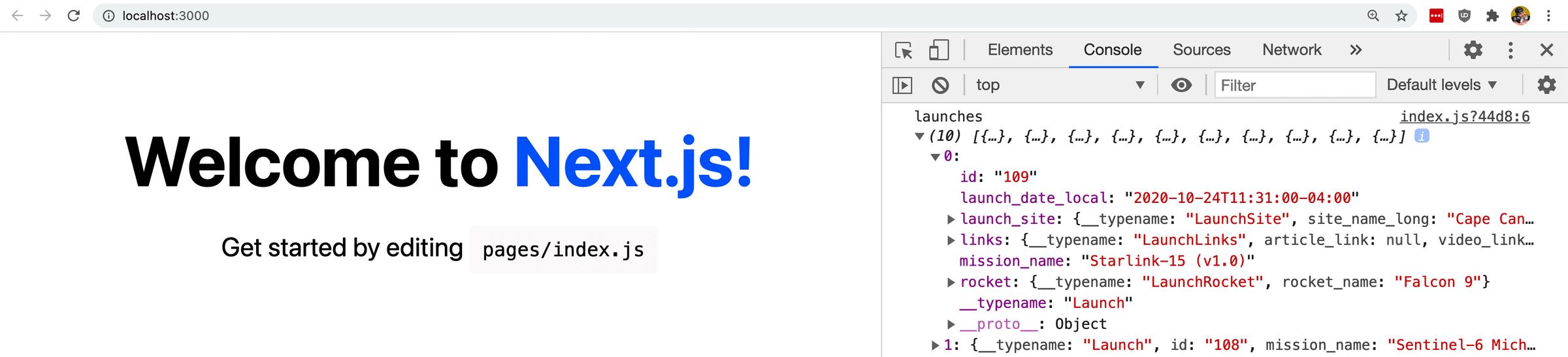Expand the __proto__ Object entry

tap(951, 324)
